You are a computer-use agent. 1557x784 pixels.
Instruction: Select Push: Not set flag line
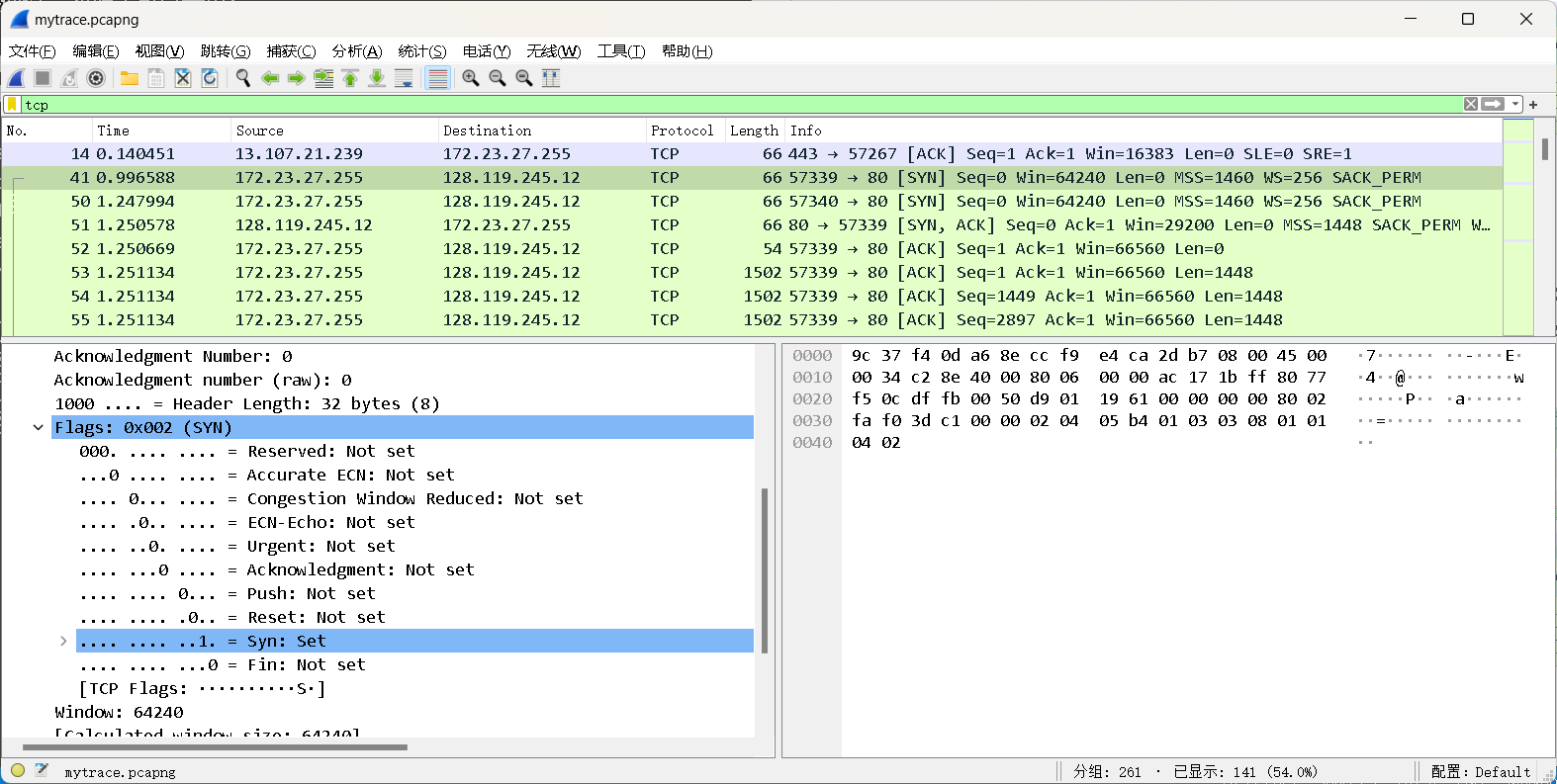pos(228,593)
